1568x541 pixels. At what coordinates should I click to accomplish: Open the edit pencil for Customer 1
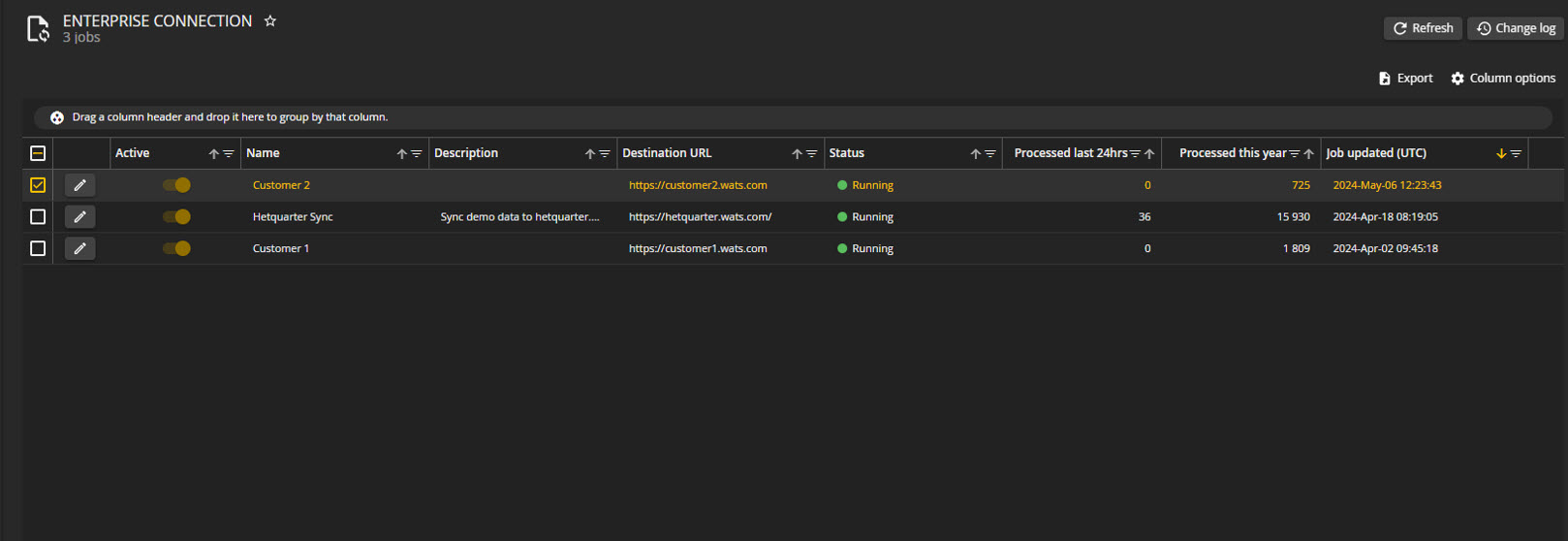[79, 249]
